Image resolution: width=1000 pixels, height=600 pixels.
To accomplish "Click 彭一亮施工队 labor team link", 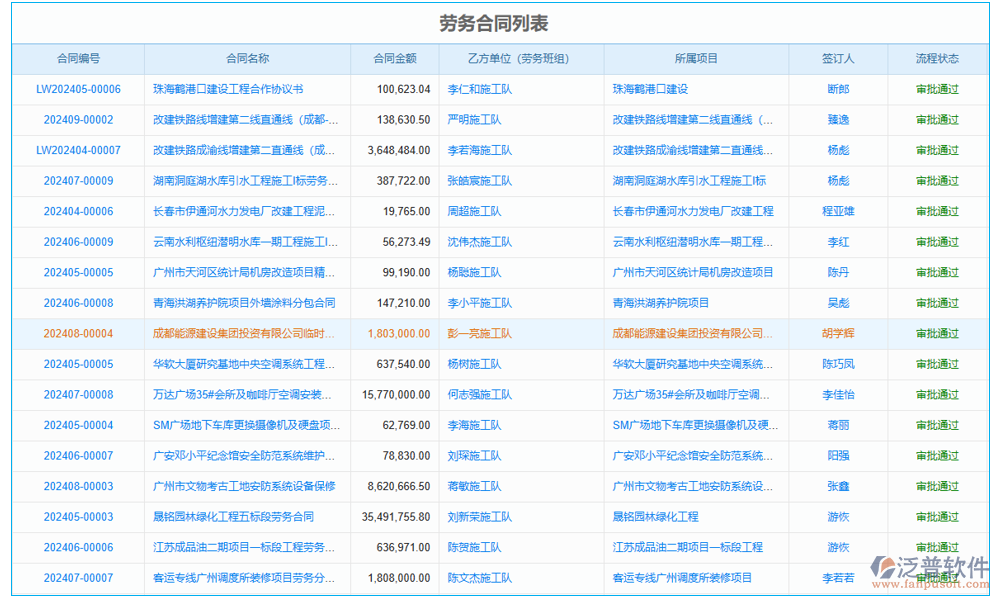I will [x=481, y=333].
